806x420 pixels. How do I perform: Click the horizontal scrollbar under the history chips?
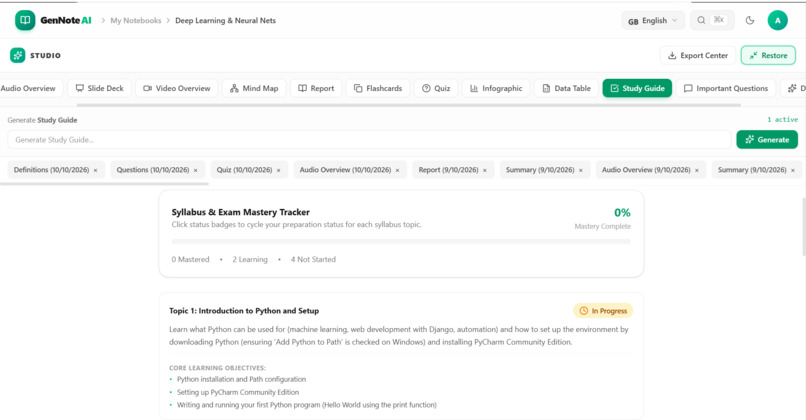(x=104, y=184)
